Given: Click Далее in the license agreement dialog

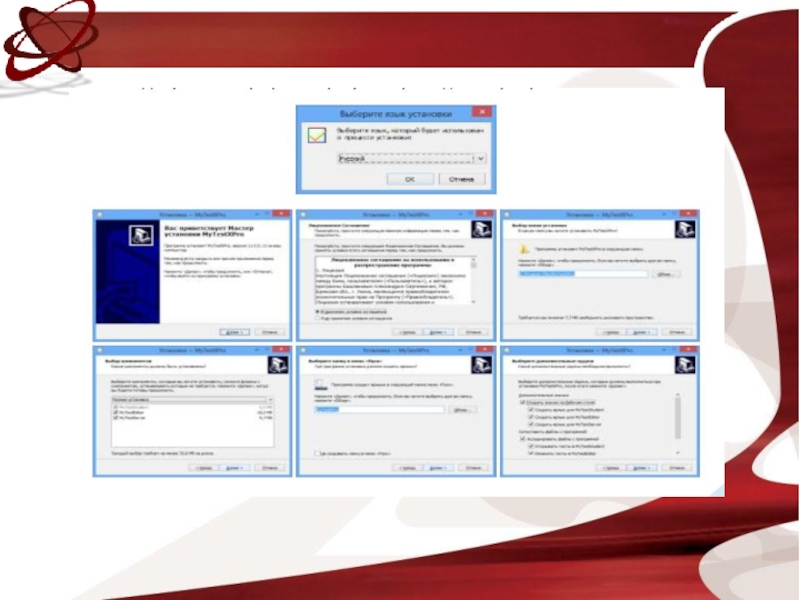Looking at the screenshot, I should click(438, 332).
